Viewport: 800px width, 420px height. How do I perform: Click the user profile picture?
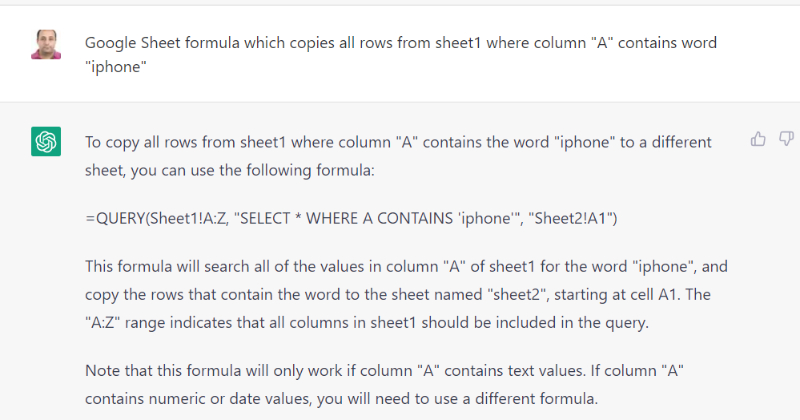click(x=46, y=43)
